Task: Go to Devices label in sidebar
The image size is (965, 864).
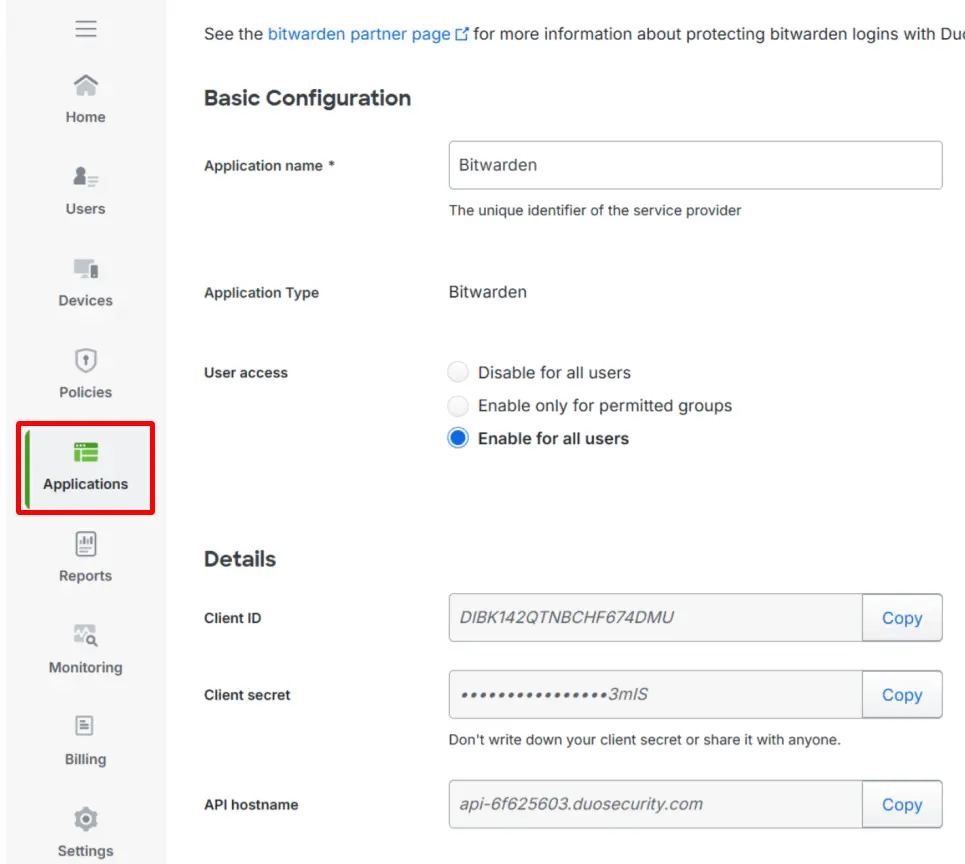Action: pyautogui.click(x=86, y=300)
